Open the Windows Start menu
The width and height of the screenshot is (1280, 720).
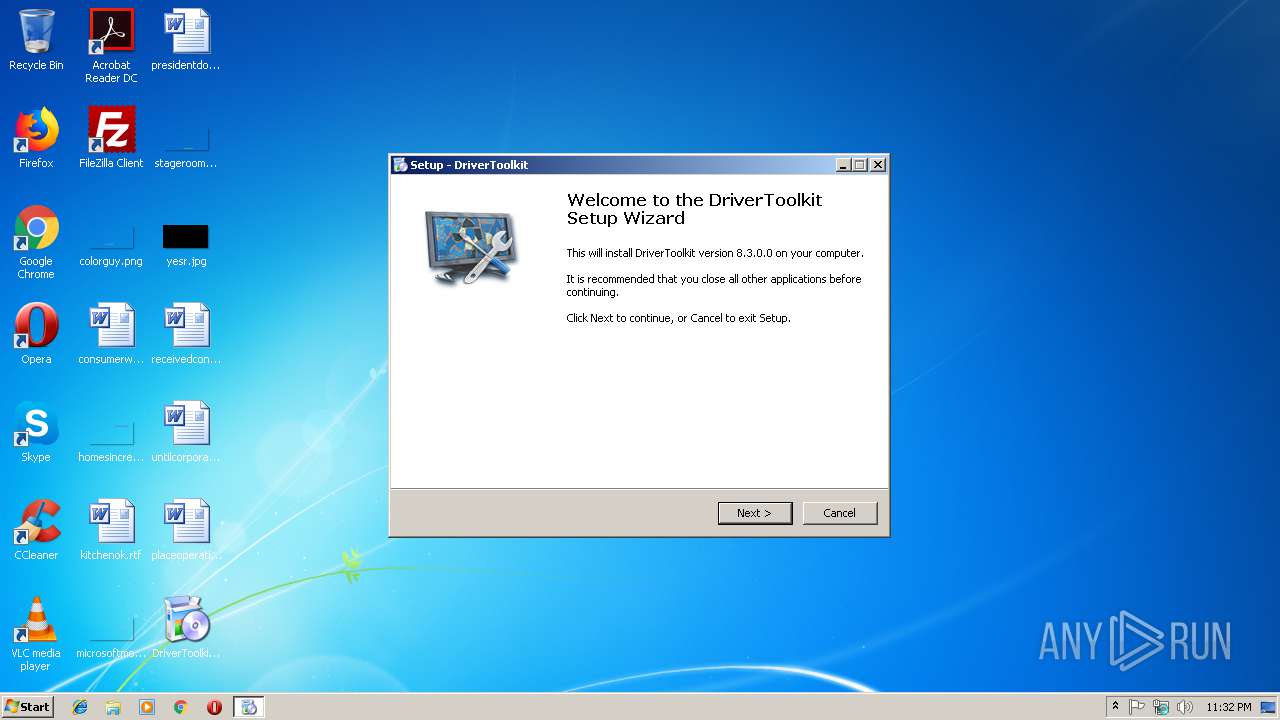coord(28,706)
